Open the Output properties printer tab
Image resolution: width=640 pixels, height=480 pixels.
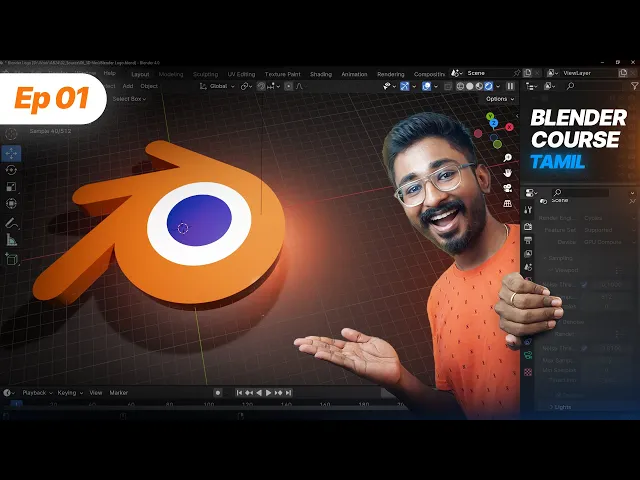pos(528,240)
